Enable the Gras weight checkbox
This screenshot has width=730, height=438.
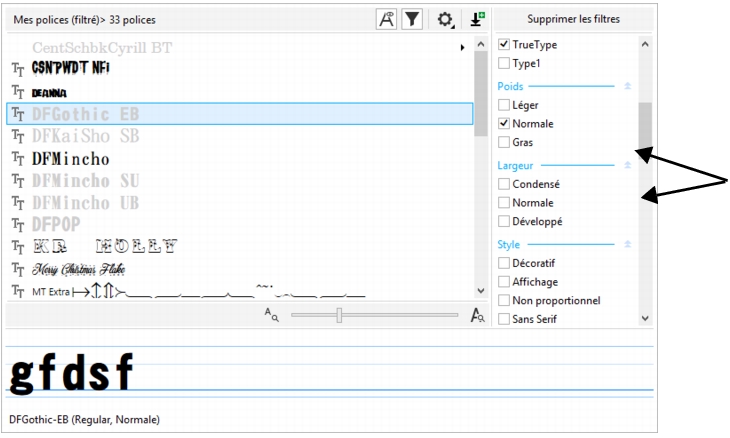(x=504, y=143)
